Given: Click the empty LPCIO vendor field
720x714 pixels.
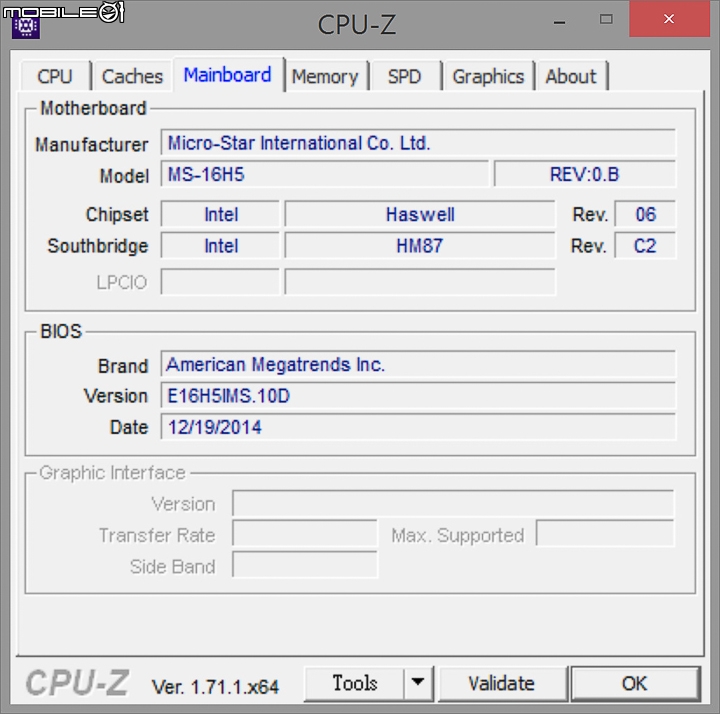Looking at the screenshot, I should [220, 281].
